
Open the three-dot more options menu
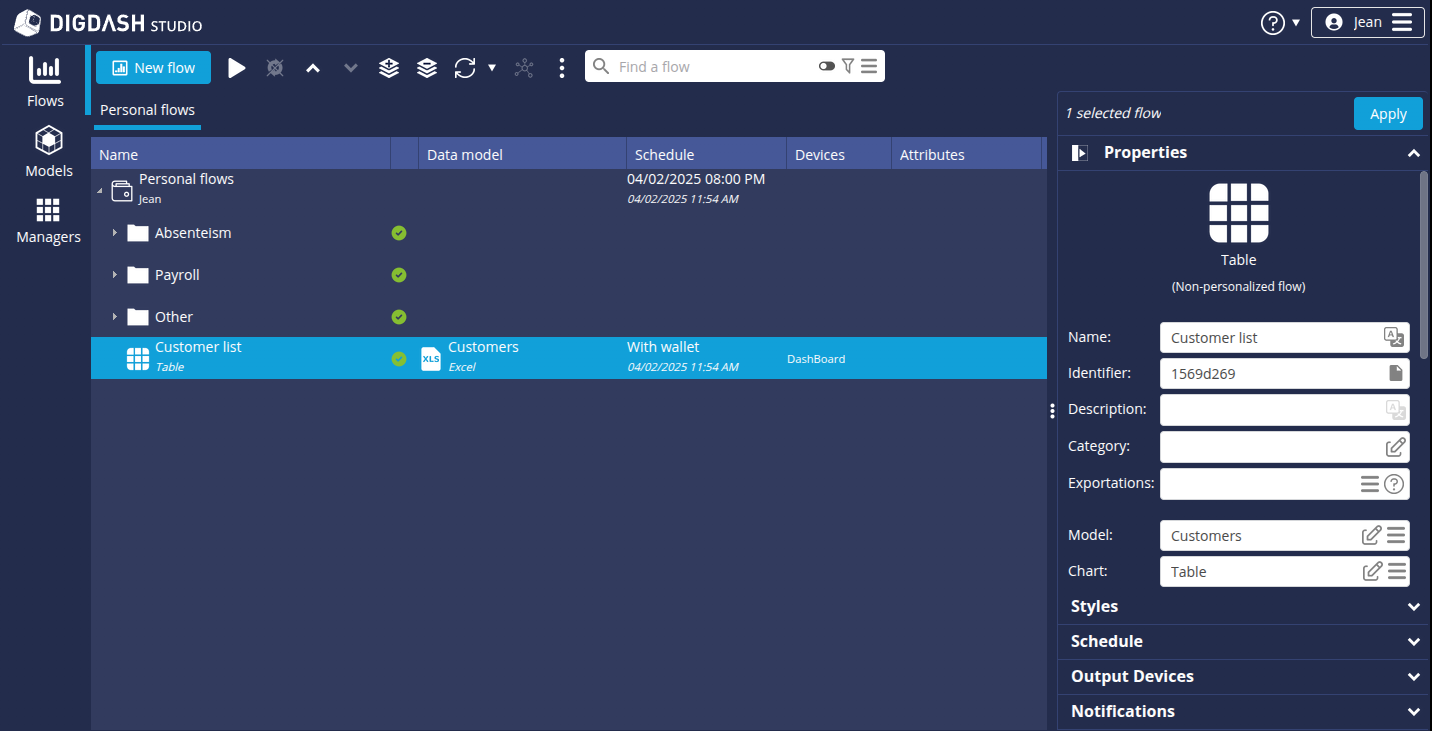562,68
